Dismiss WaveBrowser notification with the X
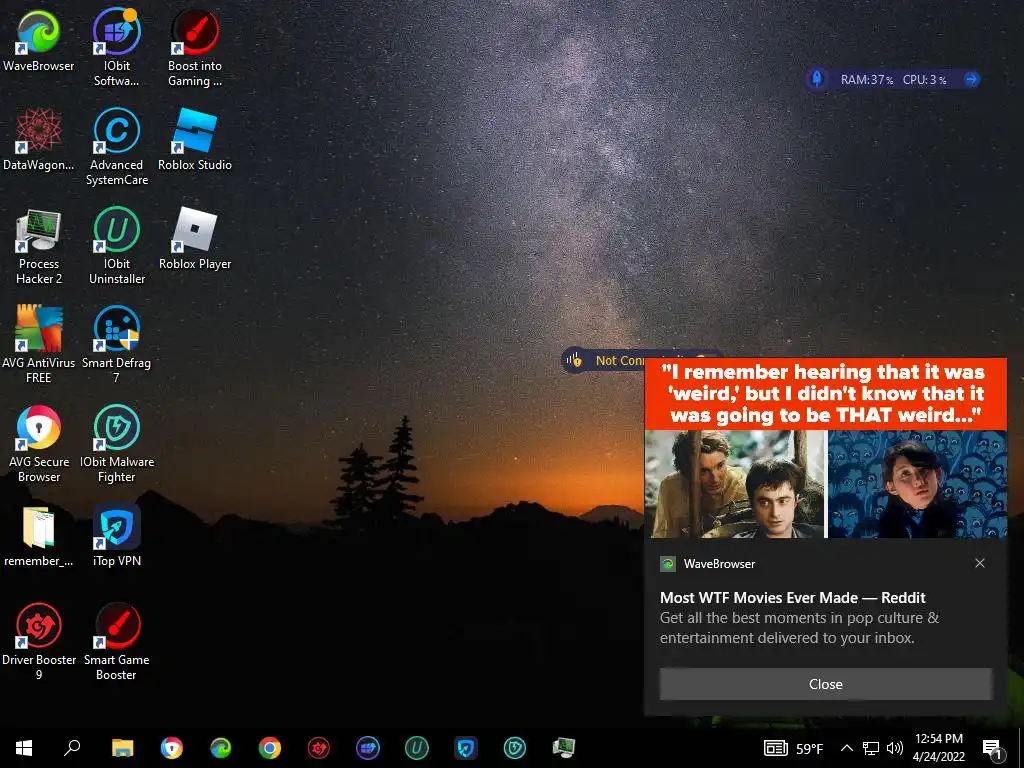Image resolution: width=1024 pixels, height=768 pixels. click(x=980, y=563)
